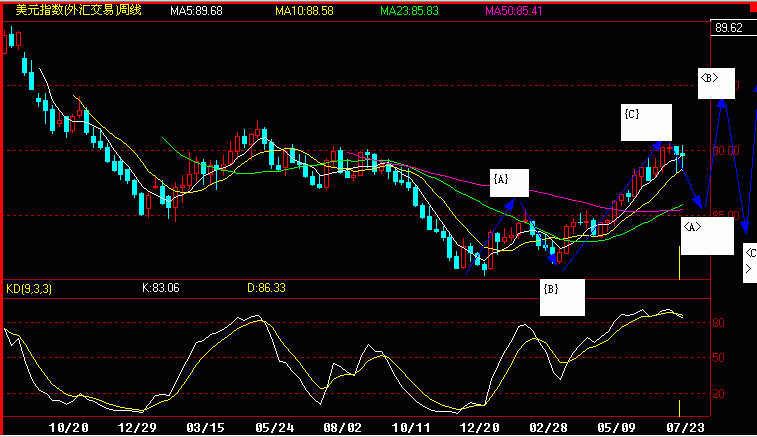Click the 05/24 date axis label
Viewport: 757px width, 437px height.
[274, 427]
